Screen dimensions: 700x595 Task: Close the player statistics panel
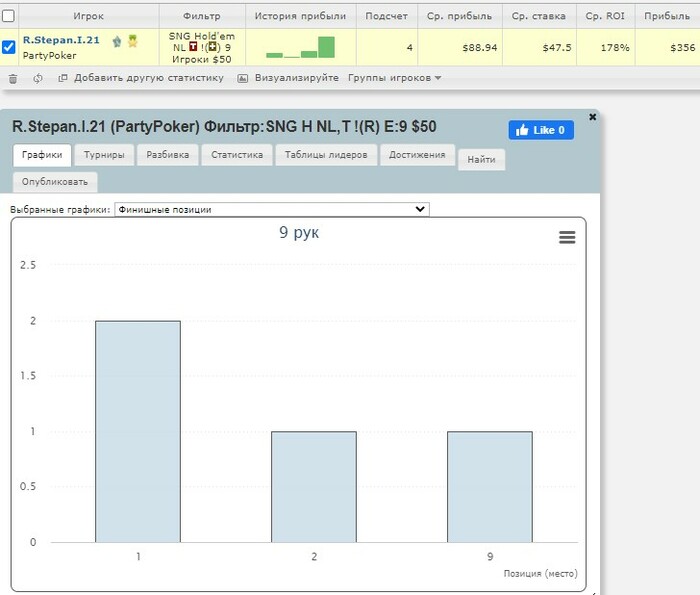point(592,117)
